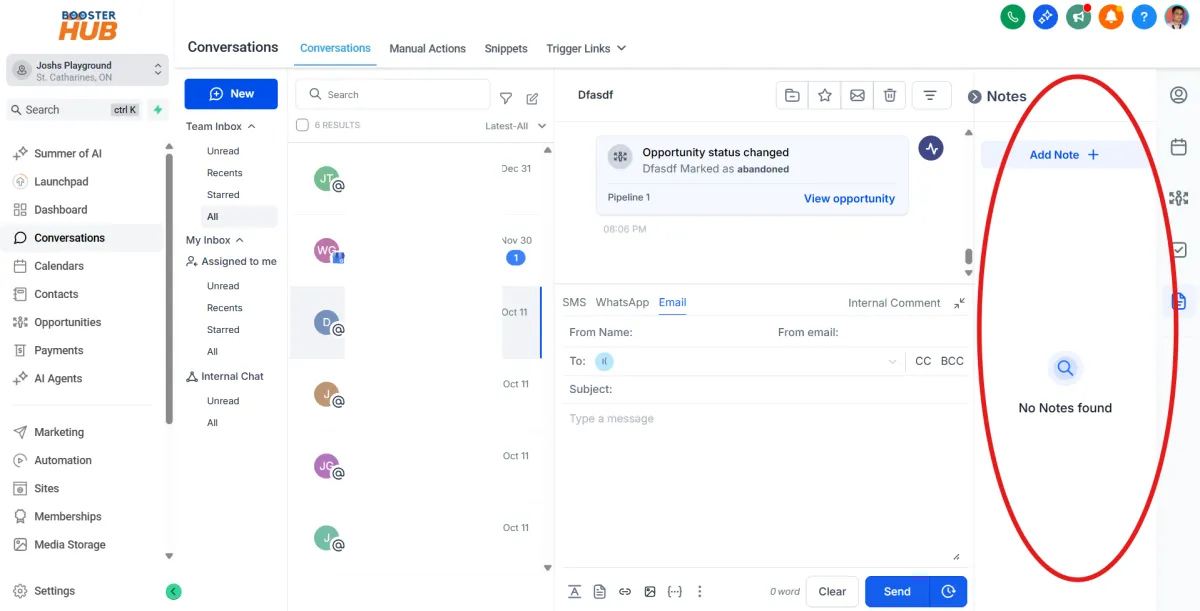Click the green lightning quick actions icon

point(157,110)
